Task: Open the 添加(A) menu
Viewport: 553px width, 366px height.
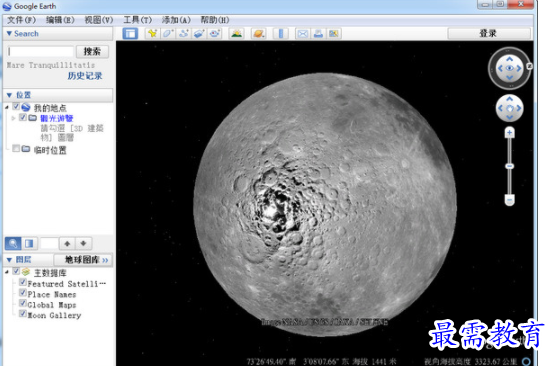Action: (x=176, y=20)
